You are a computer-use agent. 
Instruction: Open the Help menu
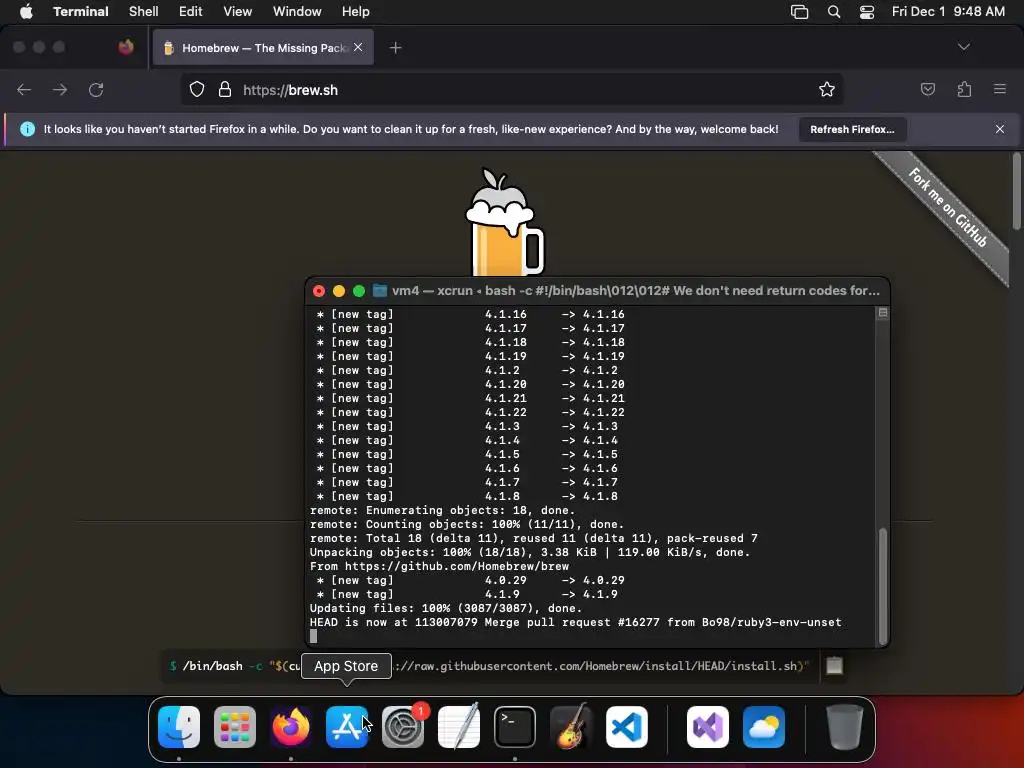point(355,12)
